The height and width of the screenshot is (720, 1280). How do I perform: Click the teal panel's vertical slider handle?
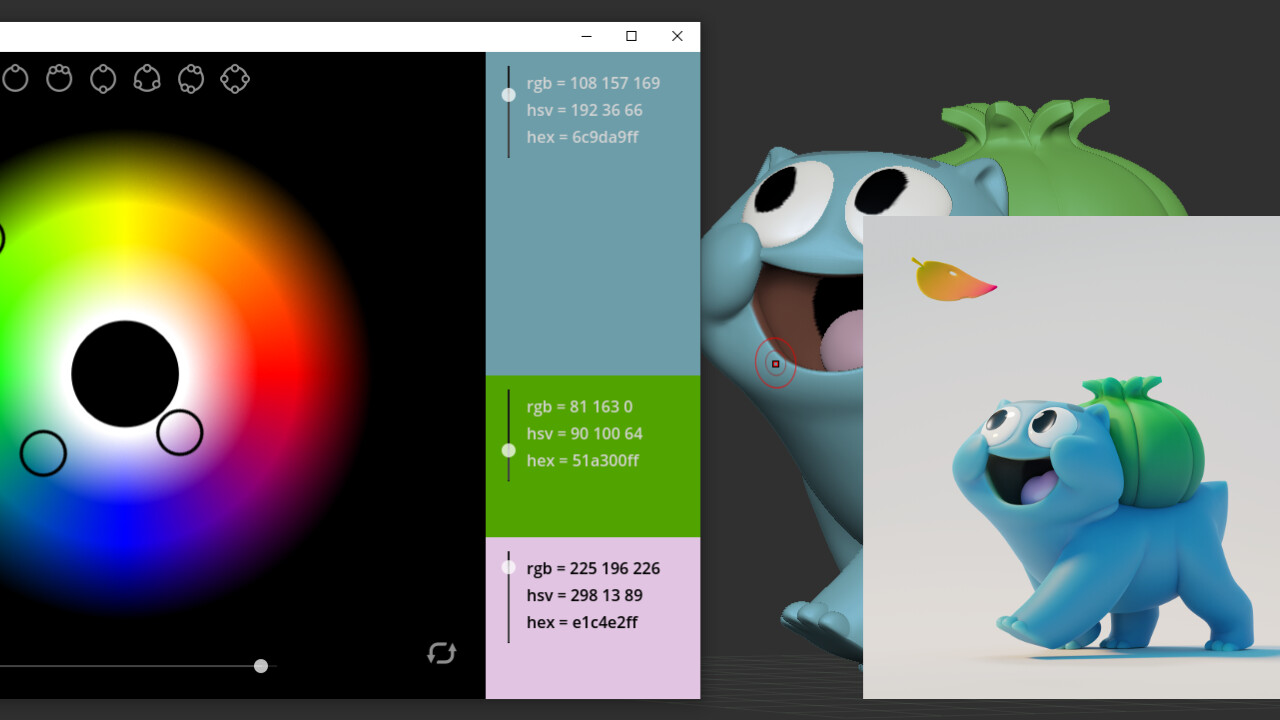coord(508,94)
